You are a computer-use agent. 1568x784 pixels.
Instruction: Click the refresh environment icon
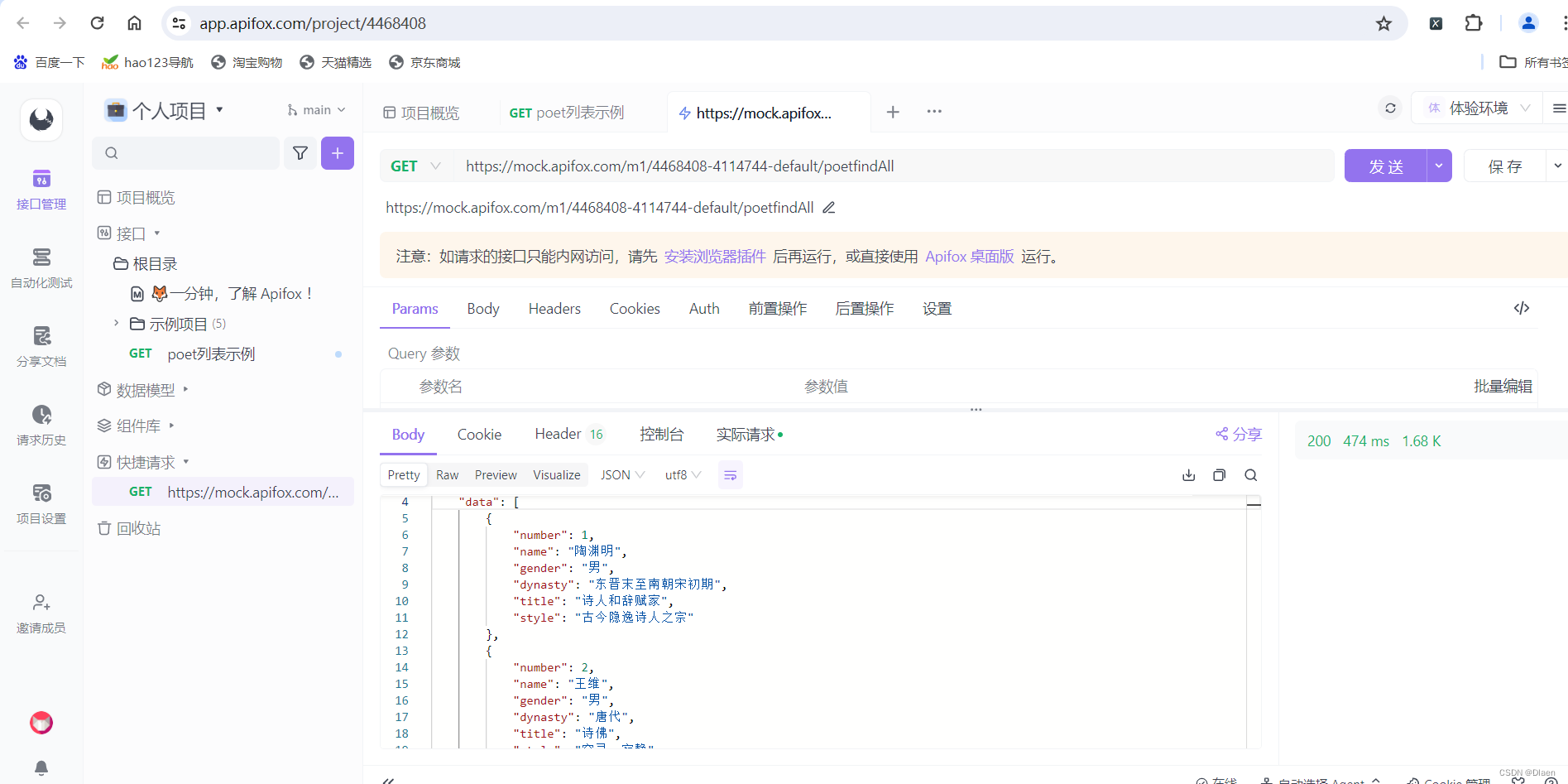pyautogui.click(x=1390, y=108)
